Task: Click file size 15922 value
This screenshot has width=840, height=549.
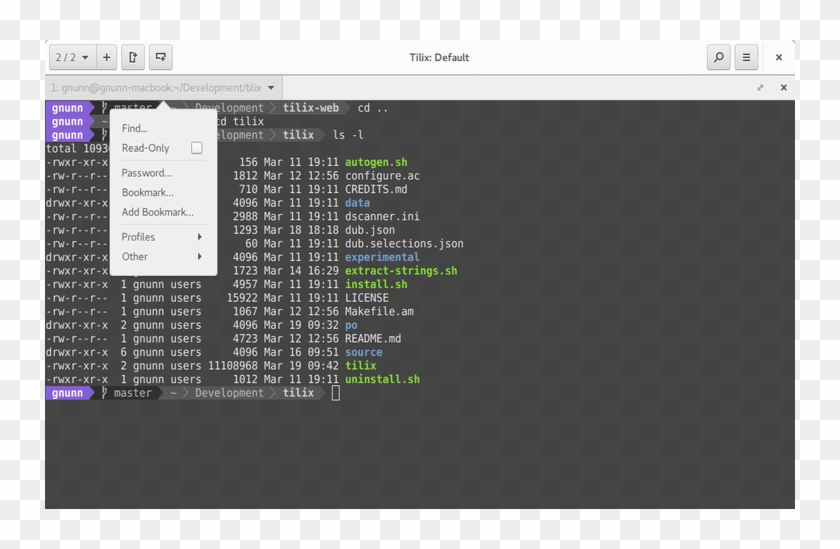Action: (x=242, y=298)
